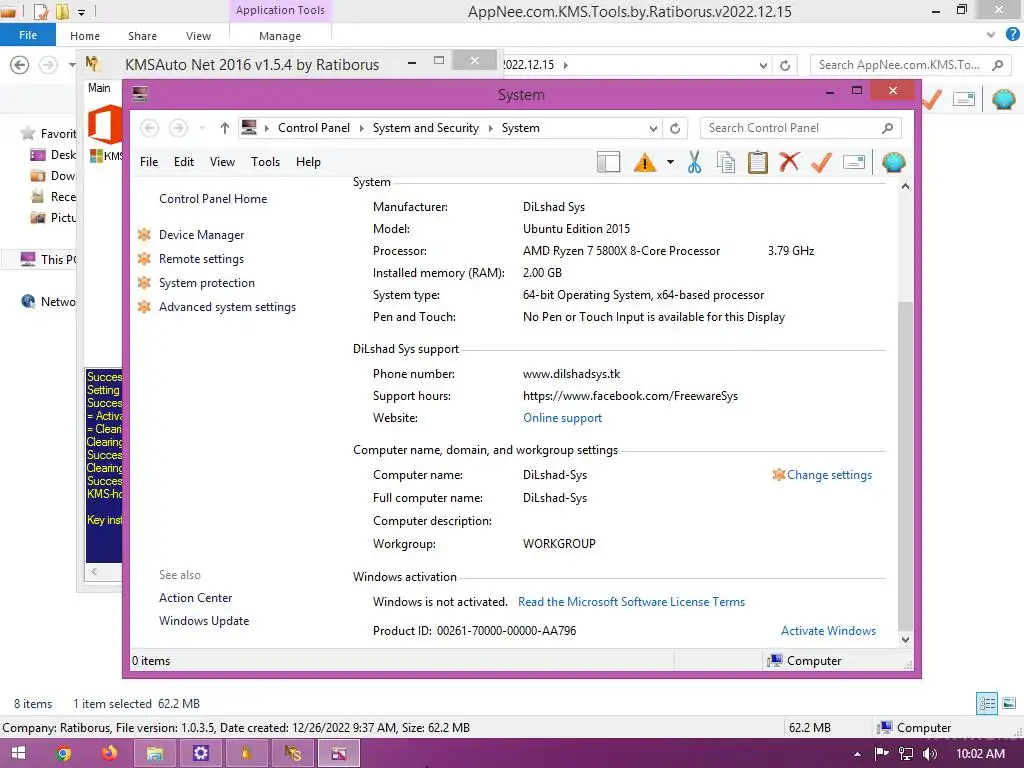The image size is (1024, 768).
Task: Click the blue shell icon in System toolbar
Action: [x=893, y=162]
